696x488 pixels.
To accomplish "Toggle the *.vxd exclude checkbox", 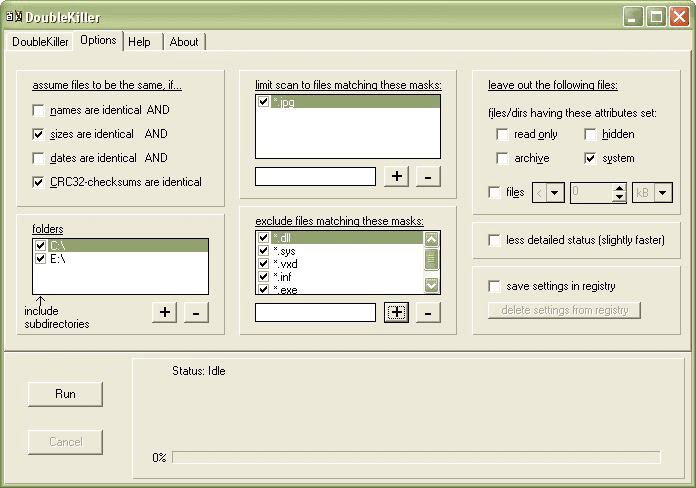I will point(264,263).
